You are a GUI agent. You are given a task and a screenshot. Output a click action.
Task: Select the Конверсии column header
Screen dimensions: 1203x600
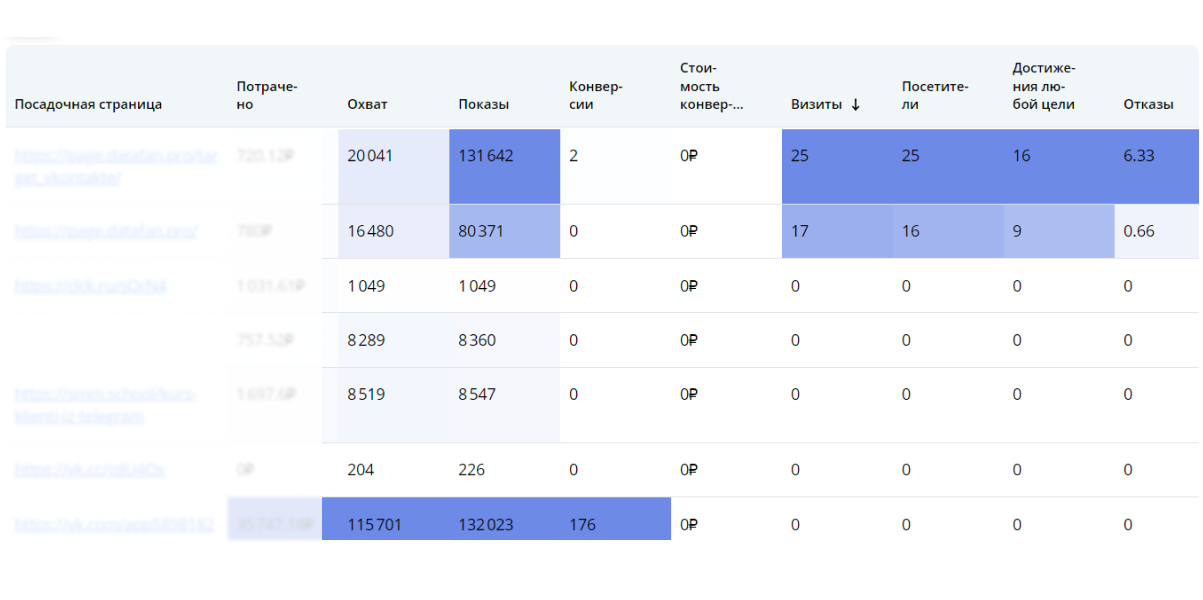[x=595, y=95]
